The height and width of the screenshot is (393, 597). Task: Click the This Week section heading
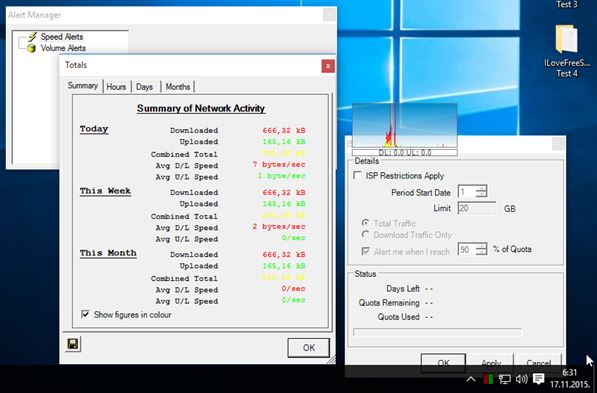105,191
